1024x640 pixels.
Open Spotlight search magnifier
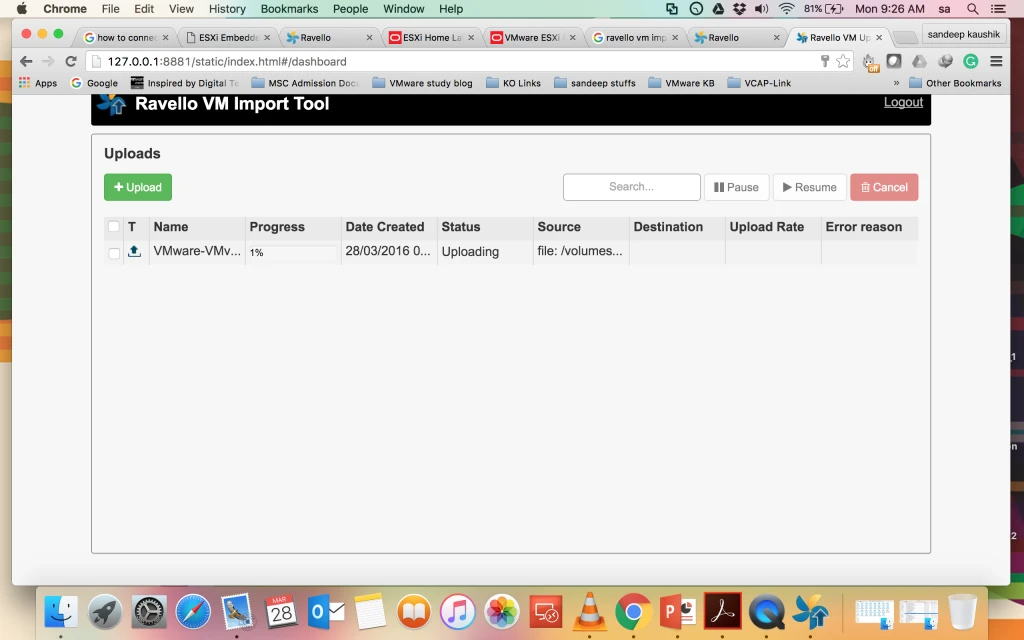[x=972, y=8]
